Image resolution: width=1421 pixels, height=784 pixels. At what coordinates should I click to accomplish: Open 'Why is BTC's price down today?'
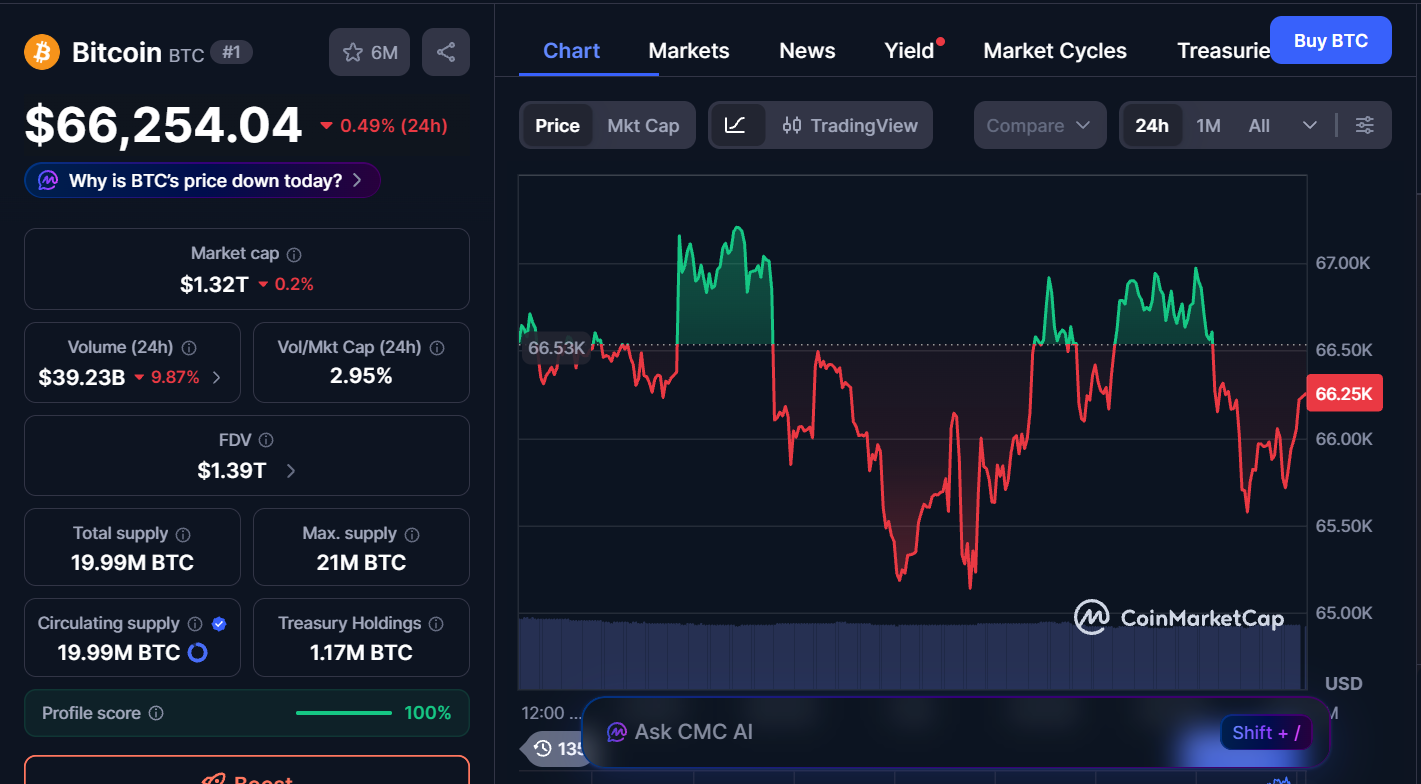(203, 181)
